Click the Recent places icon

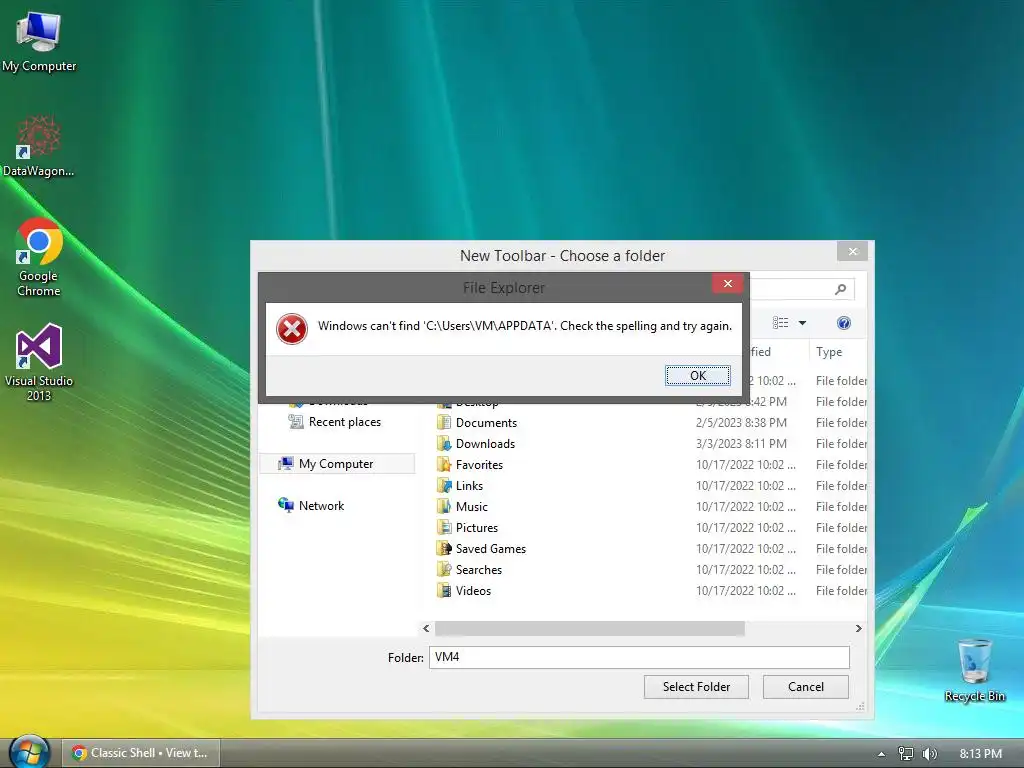[296, 422]
